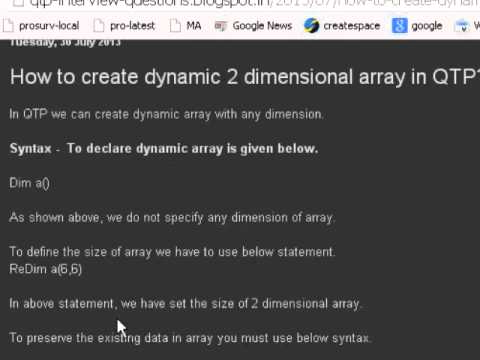Click the Tuesday, 30 July 2013 date header

[x=65, y=43]
